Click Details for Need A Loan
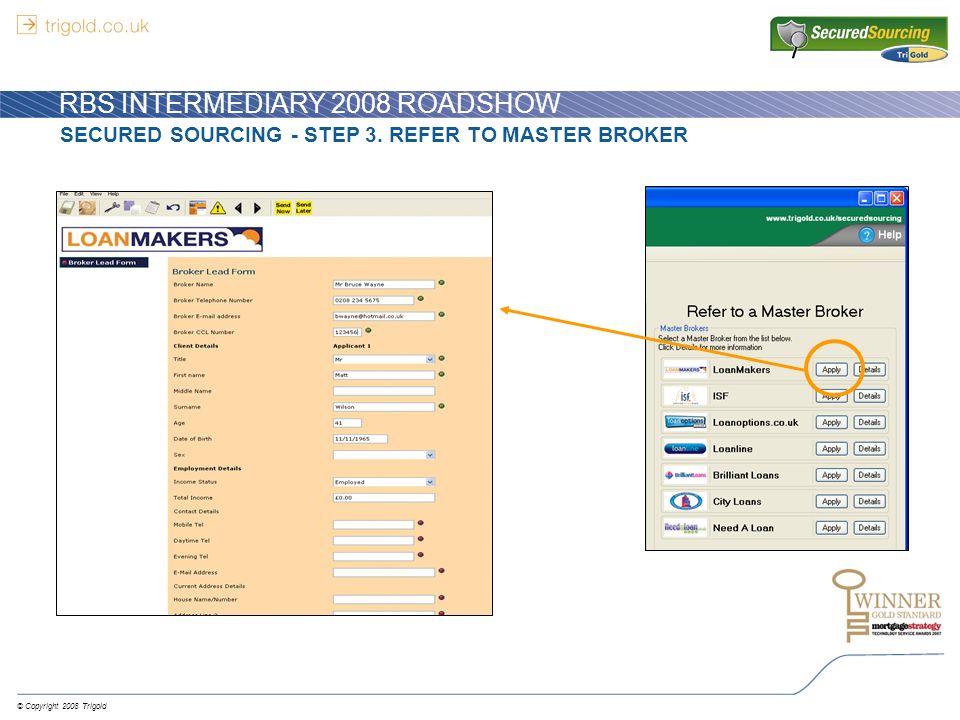Viewport: 960px width, 720px height. coord(869,528)
